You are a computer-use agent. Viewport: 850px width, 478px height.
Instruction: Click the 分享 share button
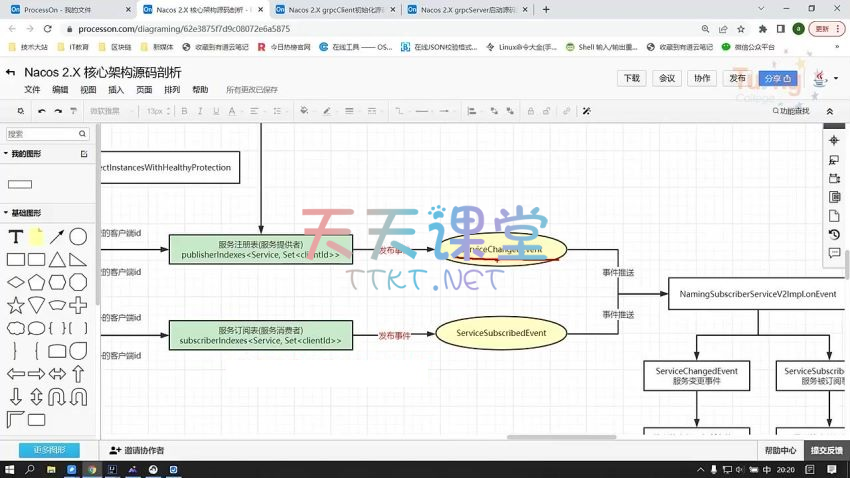tap(777, 78)
